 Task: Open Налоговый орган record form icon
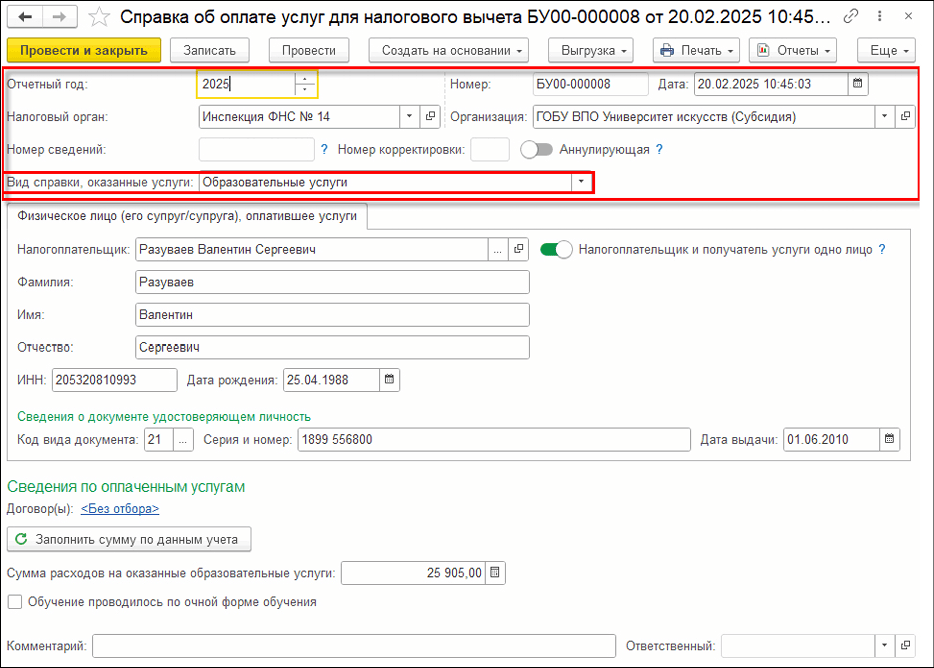430,117
